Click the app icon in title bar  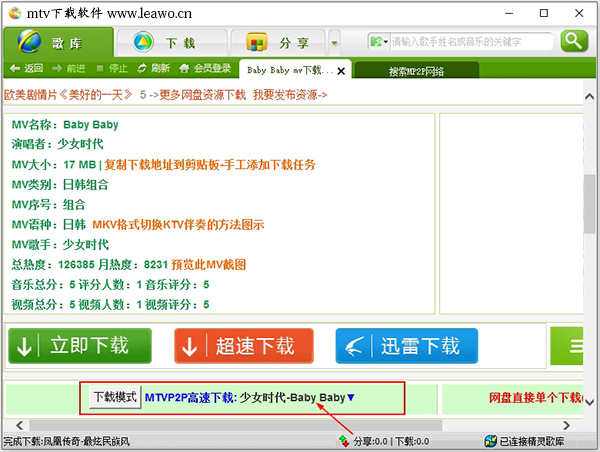click(x=15, y=13)
